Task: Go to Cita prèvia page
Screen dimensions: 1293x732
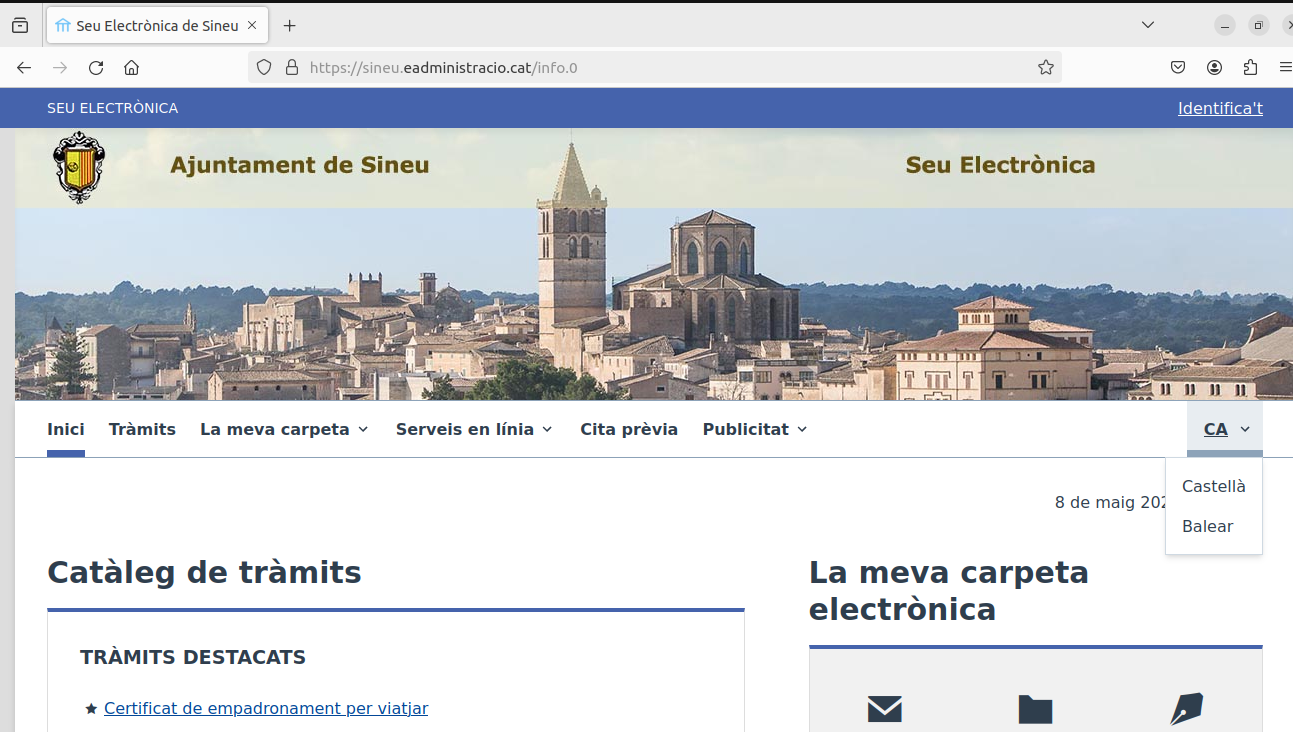Action: (629, 429)
